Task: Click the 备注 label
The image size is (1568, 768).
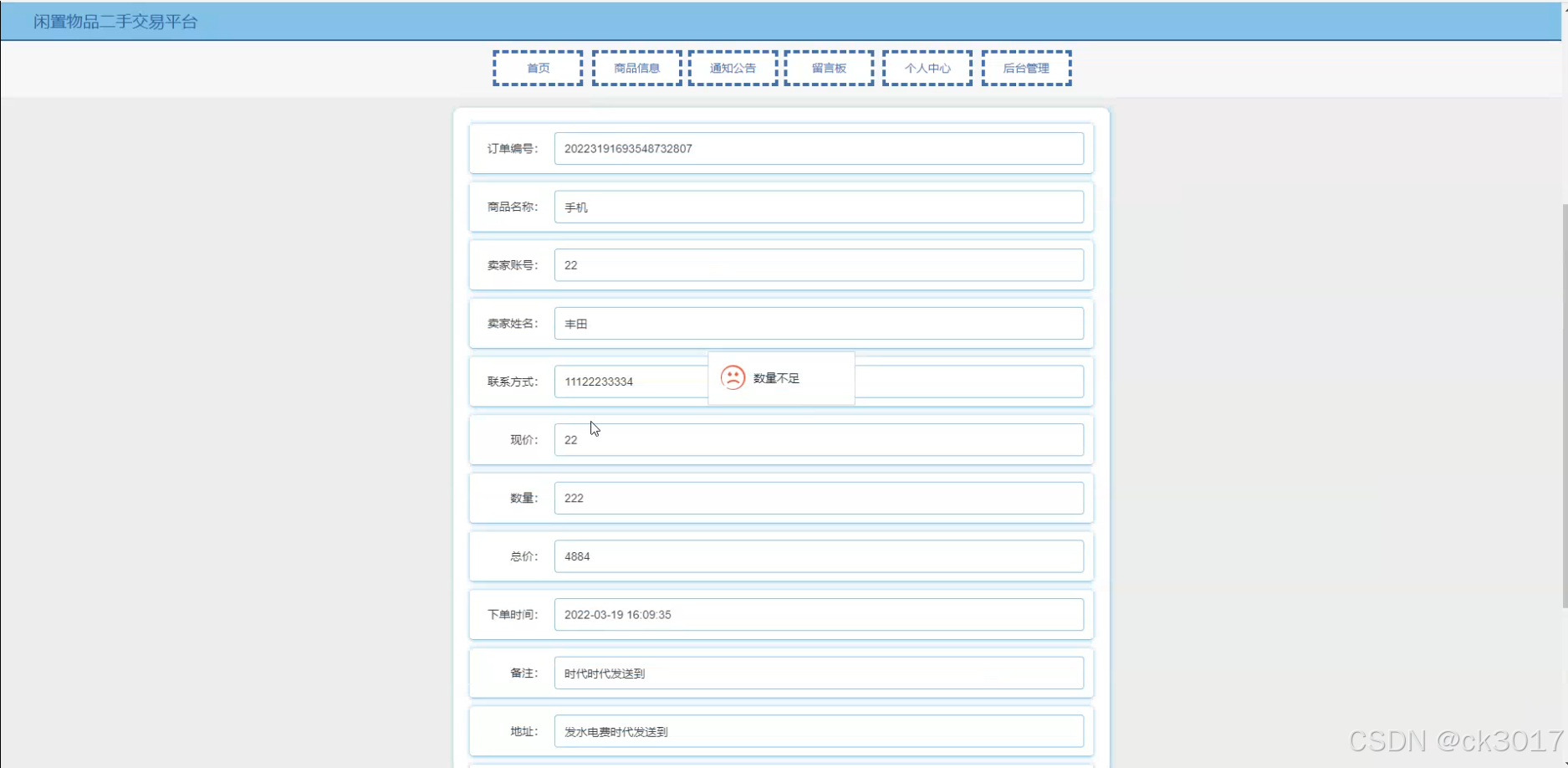Action: [x=524, y=673]
